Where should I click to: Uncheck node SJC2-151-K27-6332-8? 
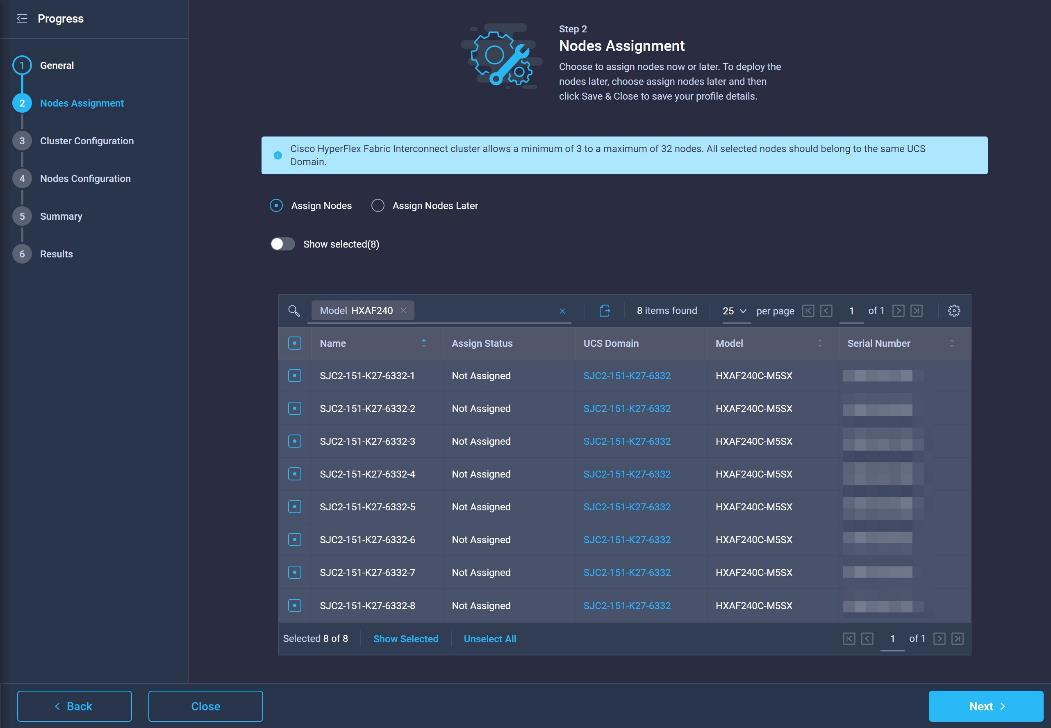pyautogui.click(x=294, y=605)
